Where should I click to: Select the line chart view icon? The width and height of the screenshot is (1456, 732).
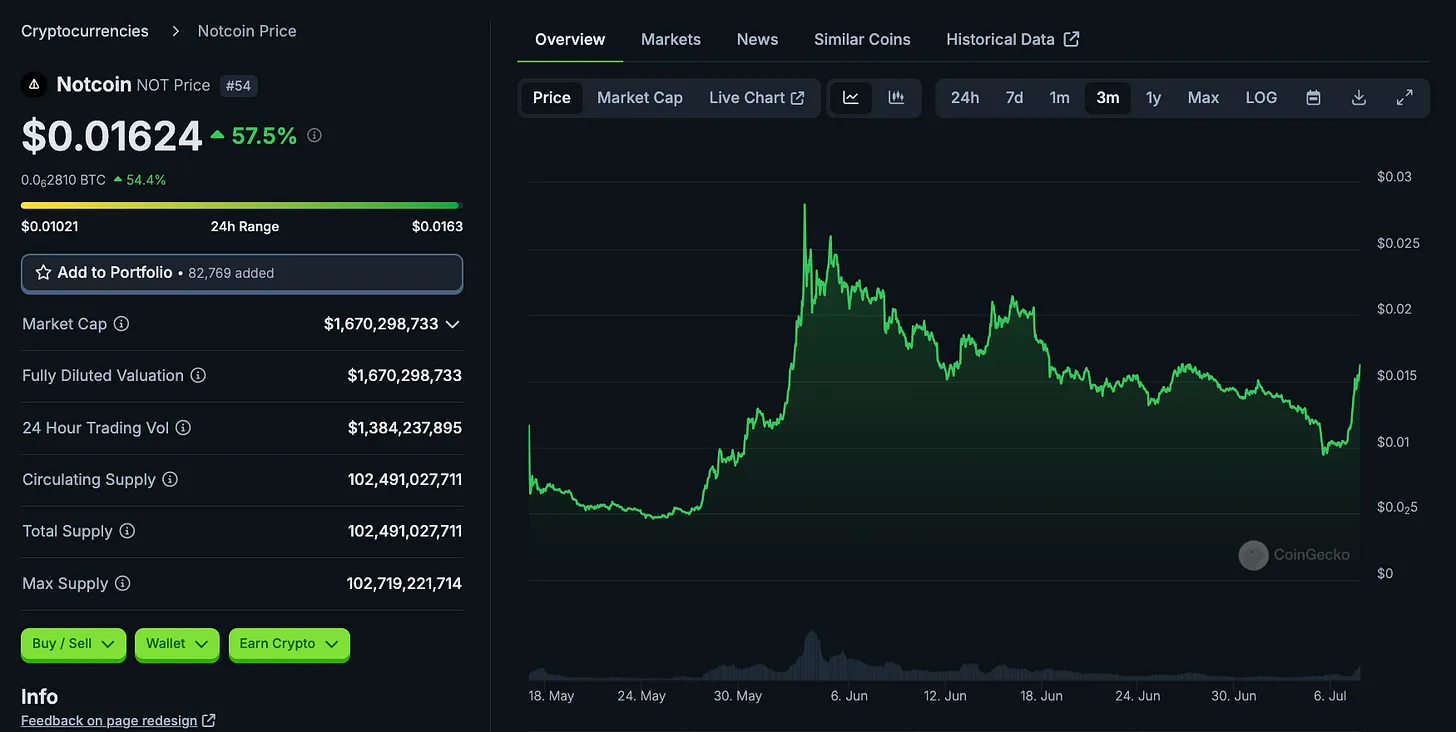(x=851, y=98)
